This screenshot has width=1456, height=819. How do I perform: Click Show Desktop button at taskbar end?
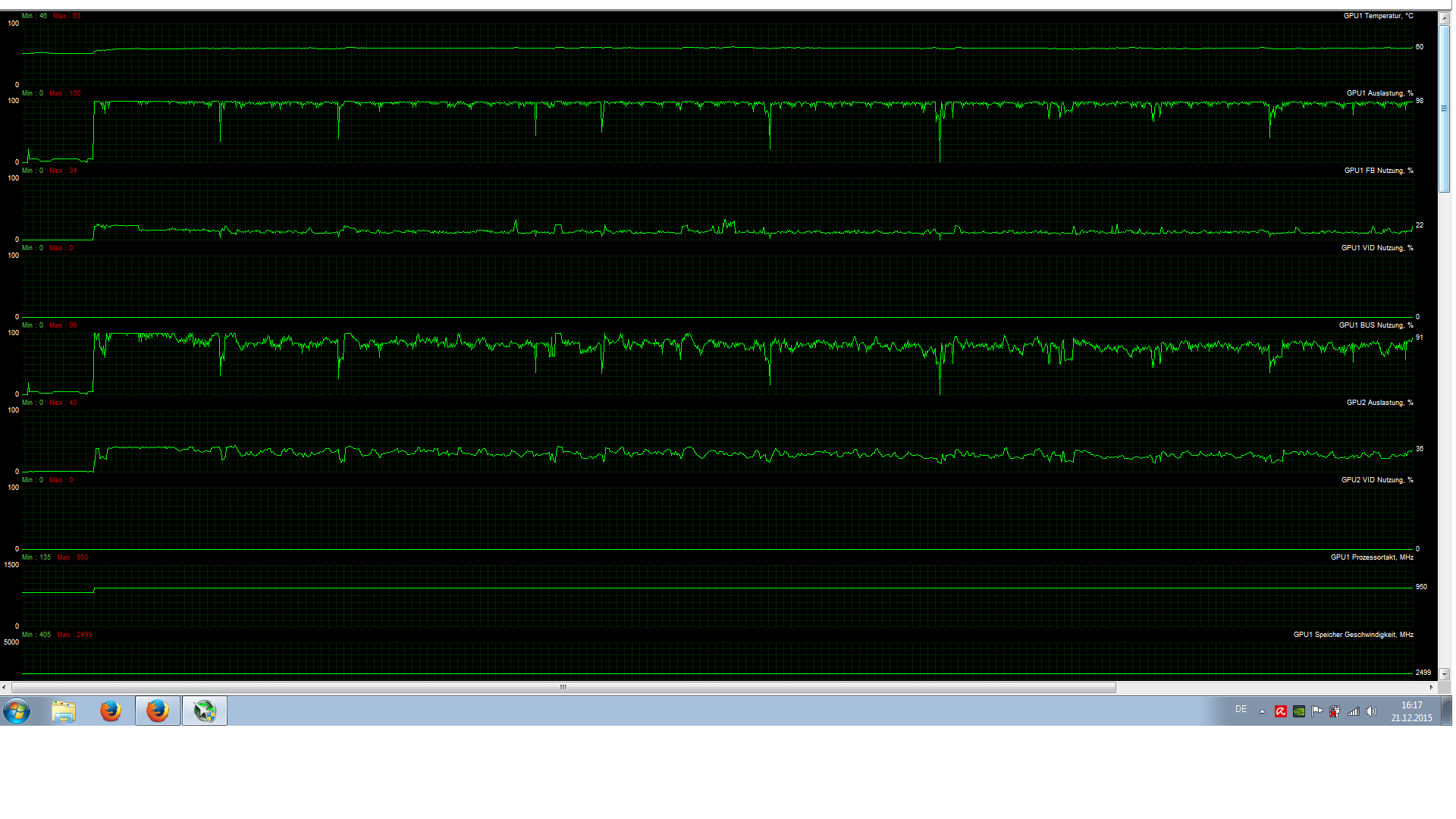1447,711
